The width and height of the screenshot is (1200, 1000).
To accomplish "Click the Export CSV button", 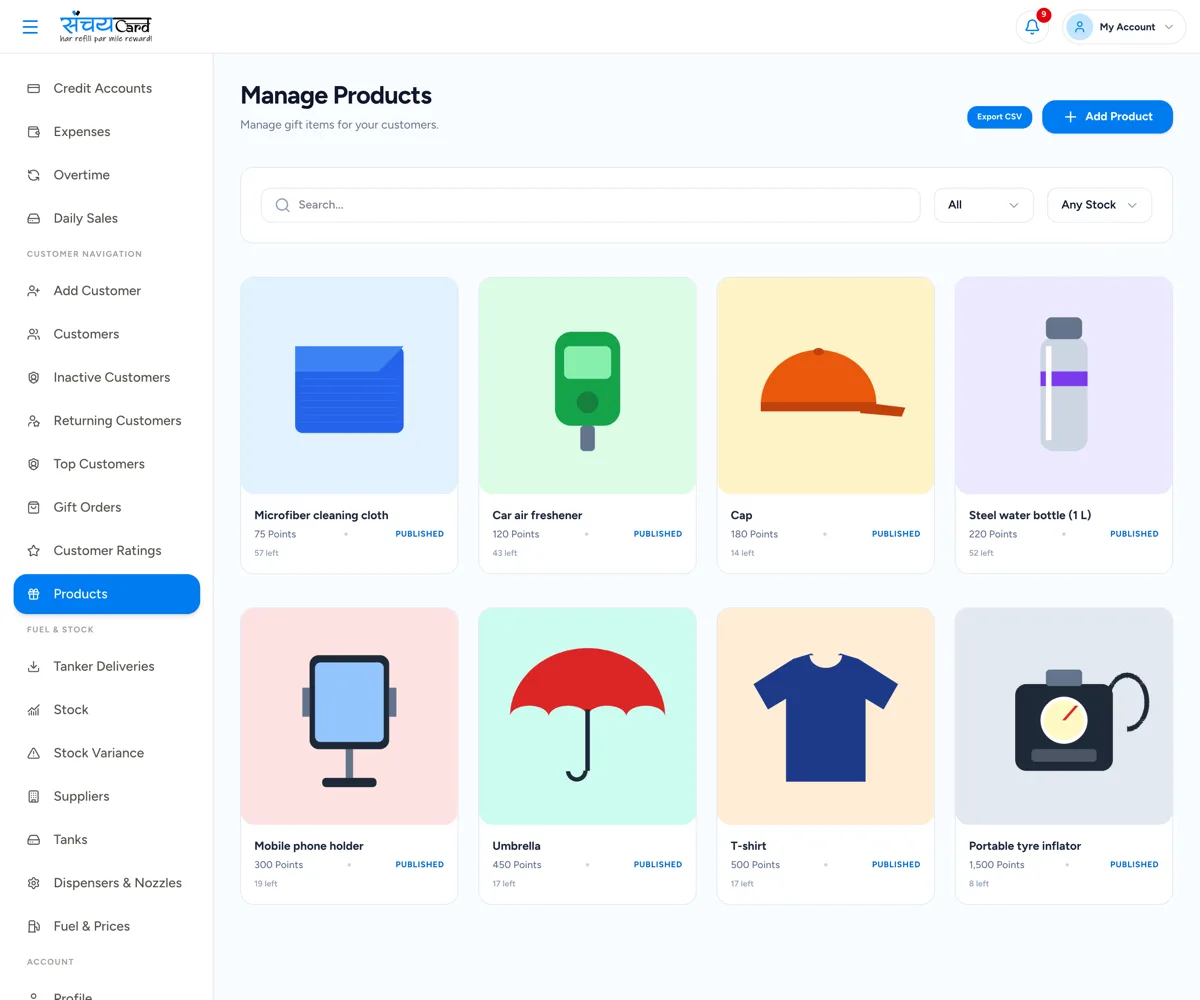I will pos(999,117).
